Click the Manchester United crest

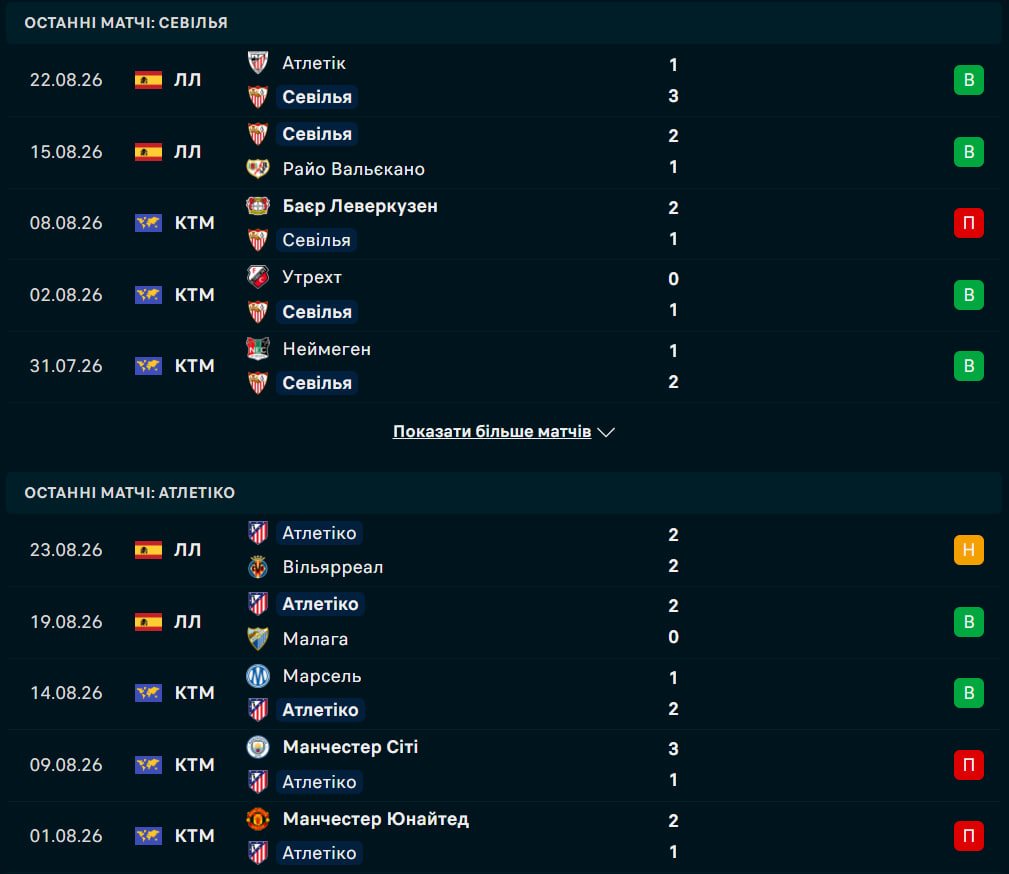click(258, 819)
